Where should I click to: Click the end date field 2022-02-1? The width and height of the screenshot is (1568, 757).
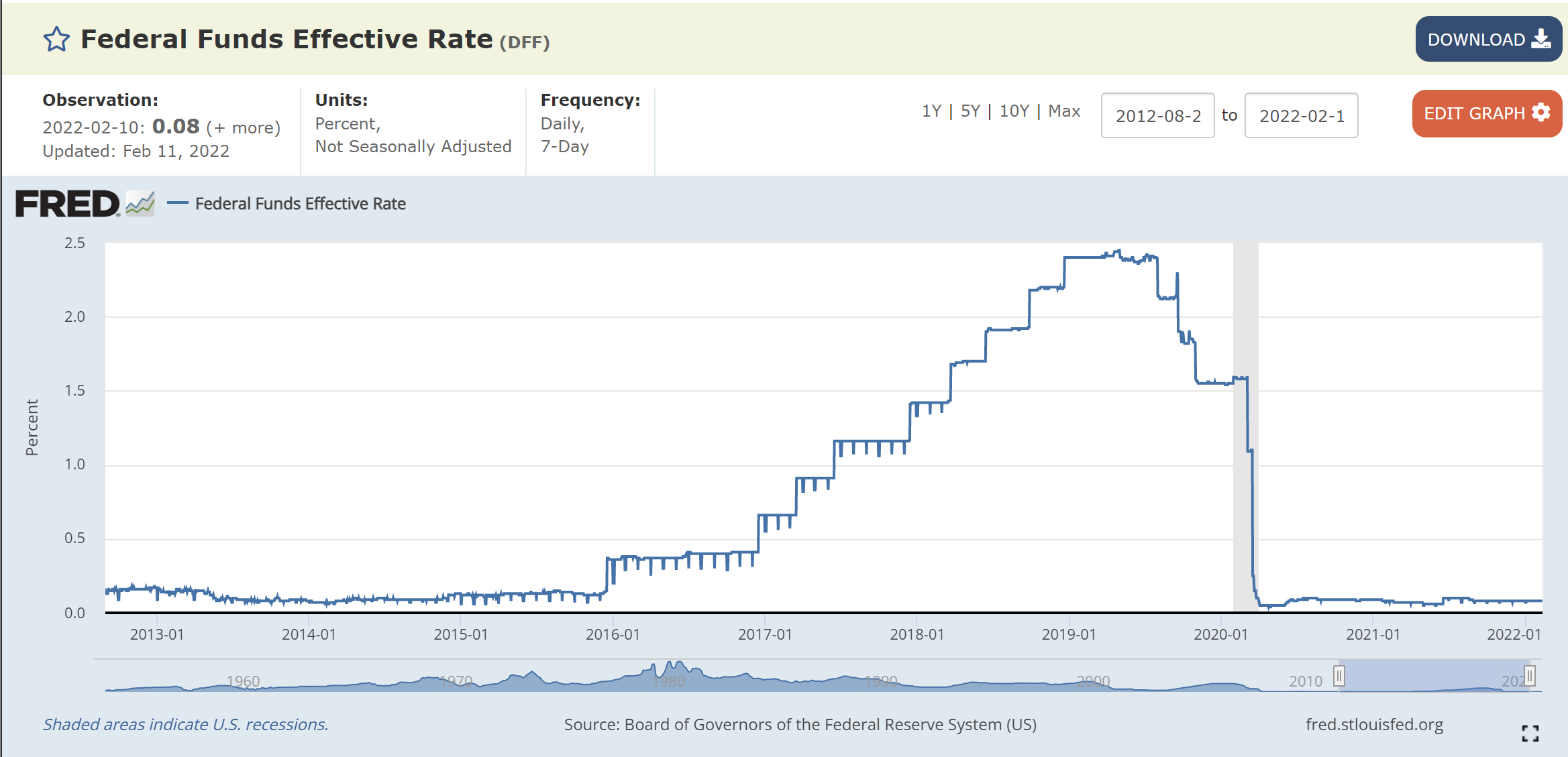tap(1302, 115)
